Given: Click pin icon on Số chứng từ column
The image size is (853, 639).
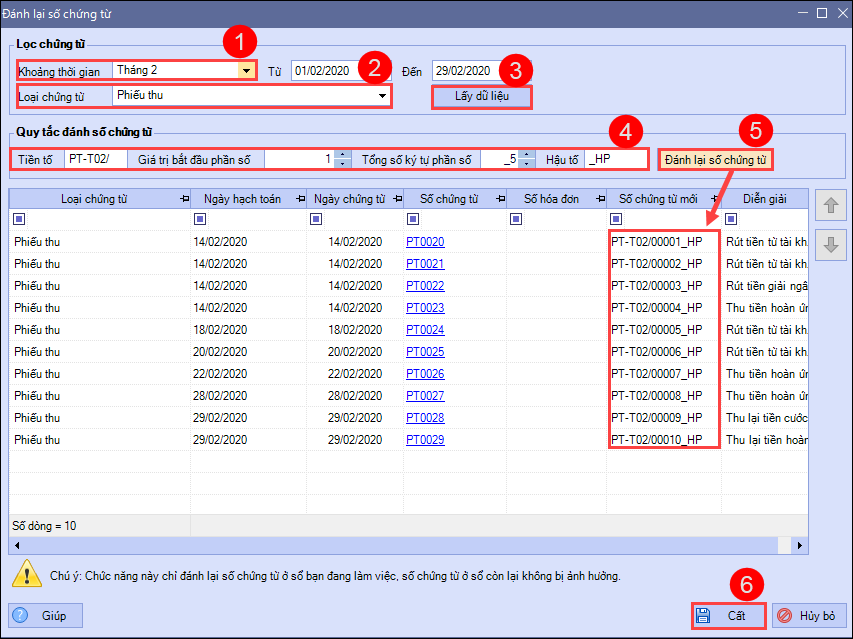Looking at the screenshot, I should pyautogui.click(x=500, y=199).
